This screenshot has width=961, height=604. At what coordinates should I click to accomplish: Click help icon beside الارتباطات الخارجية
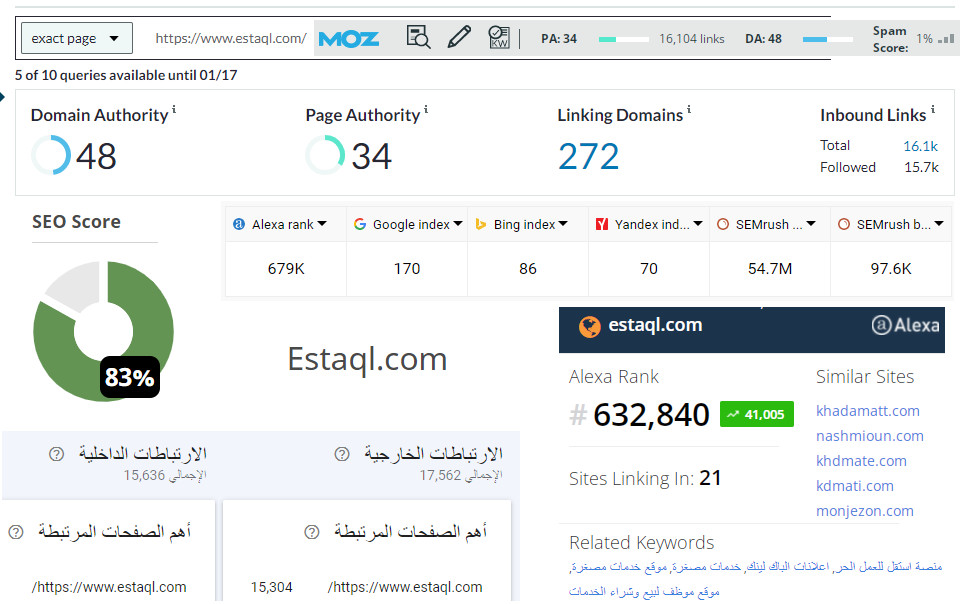[342, 455]
